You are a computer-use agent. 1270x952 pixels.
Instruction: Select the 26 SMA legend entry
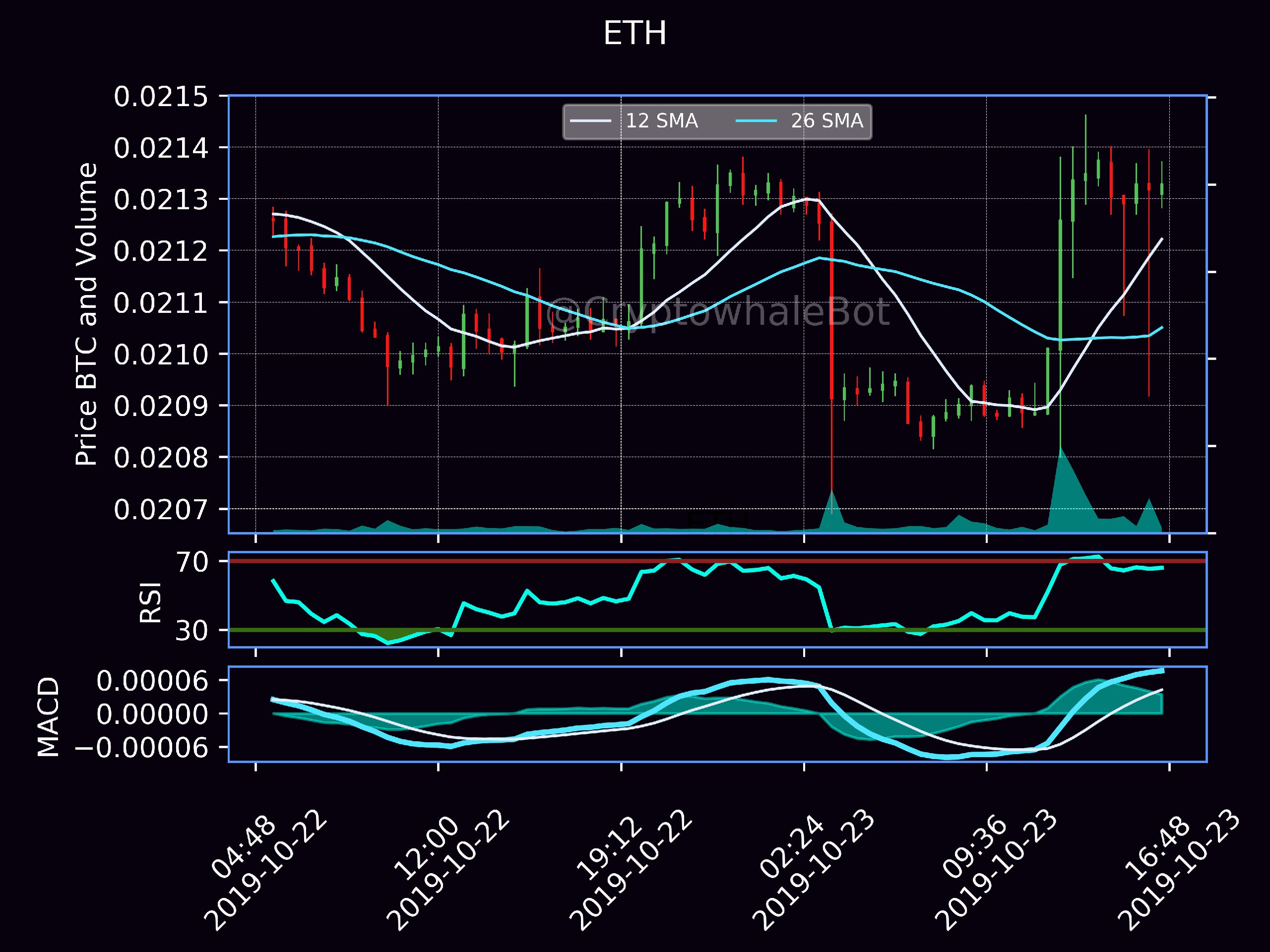pyautogui.click(x=799, y=121)
